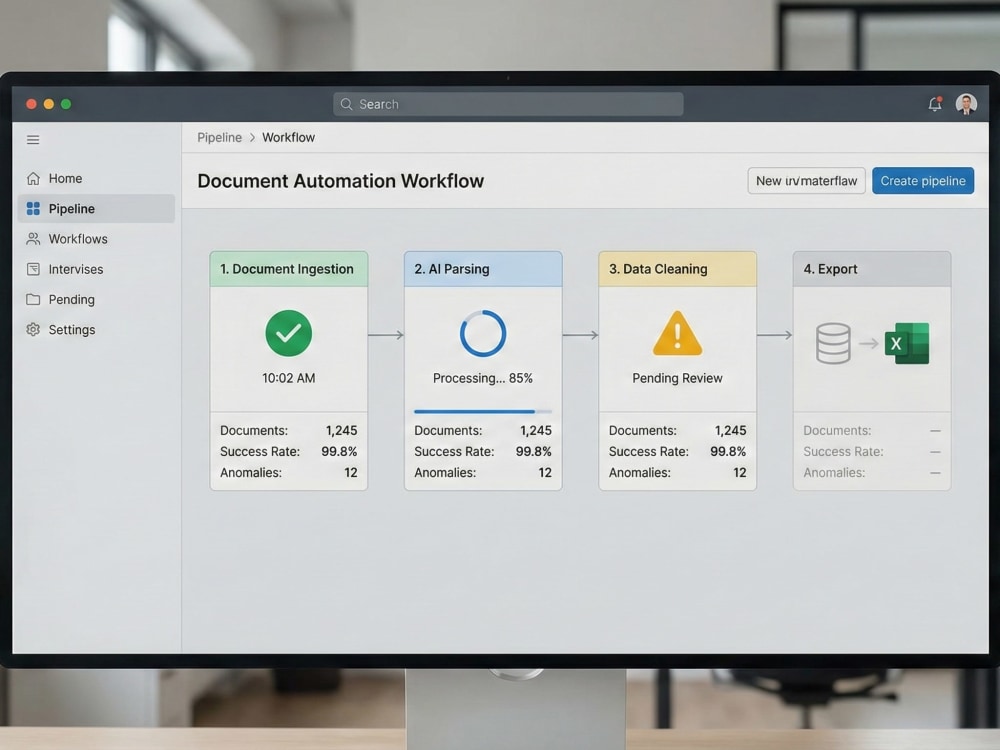This screenshot has width=1000, height=750.
Task: Select Pipeline in sidebar
Action: pos(96,209)
